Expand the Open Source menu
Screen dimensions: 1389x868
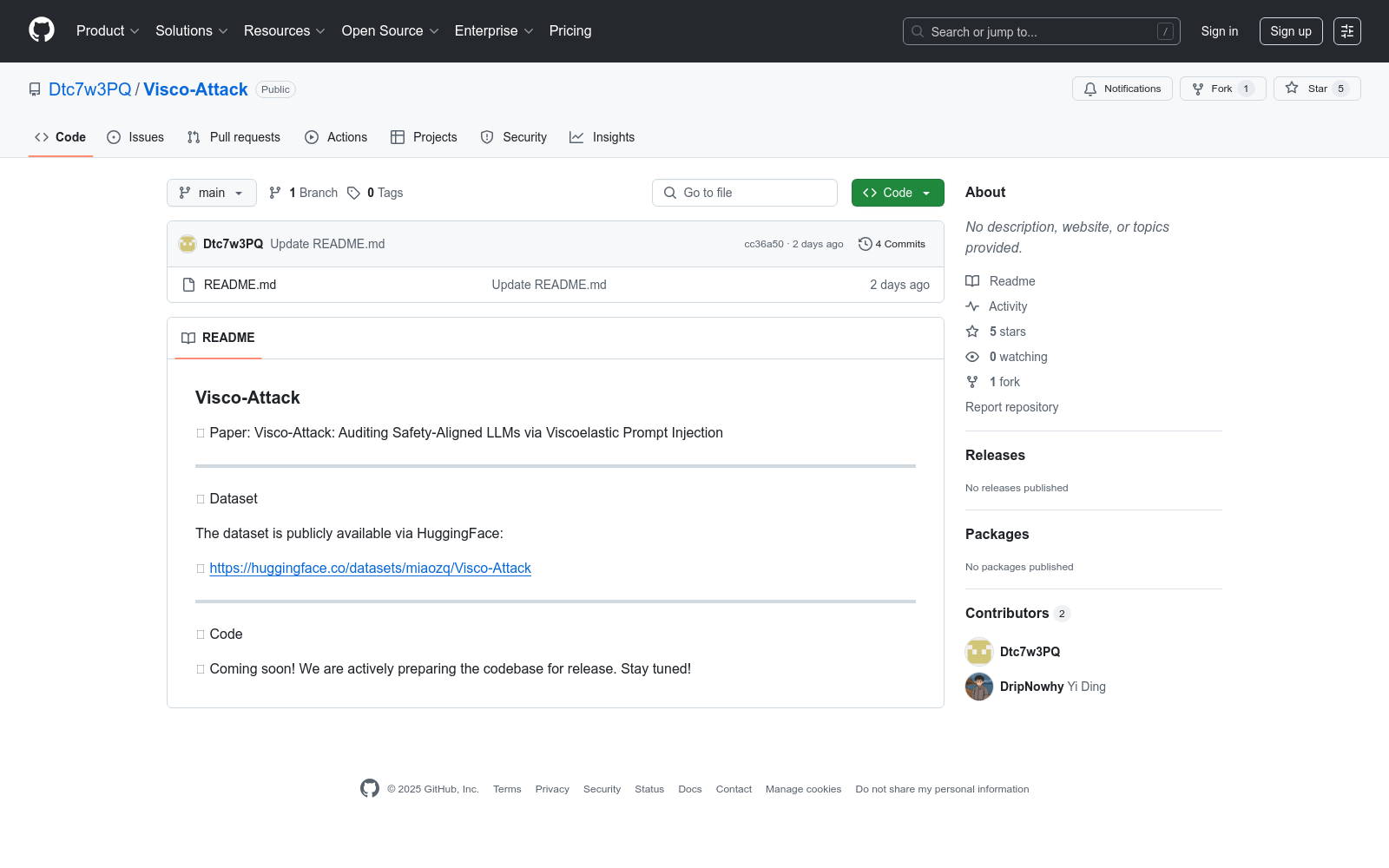(390, 31)
